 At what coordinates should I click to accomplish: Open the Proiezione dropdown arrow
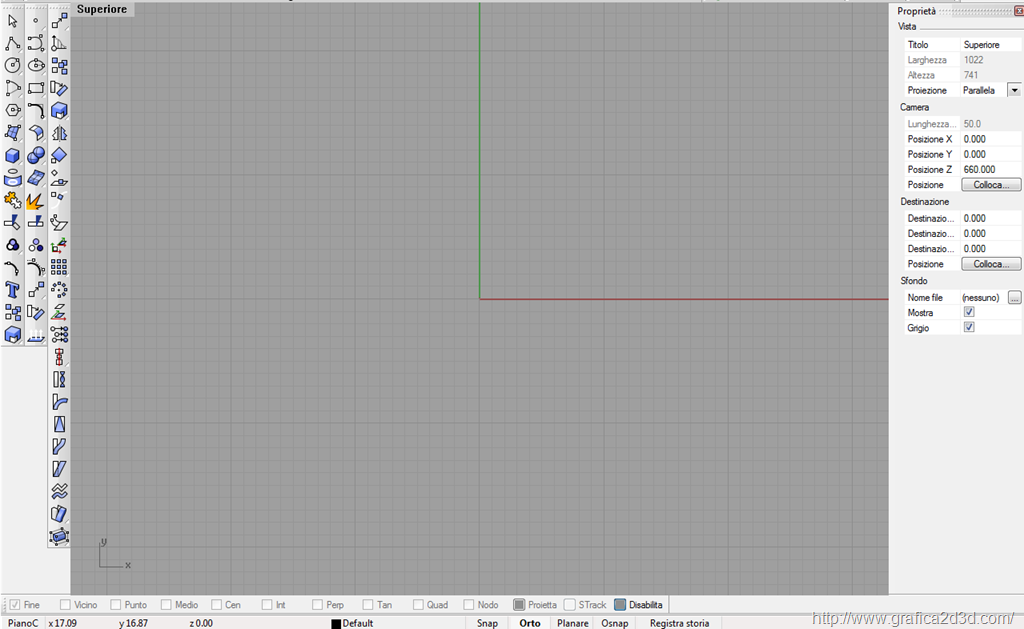1013,90
